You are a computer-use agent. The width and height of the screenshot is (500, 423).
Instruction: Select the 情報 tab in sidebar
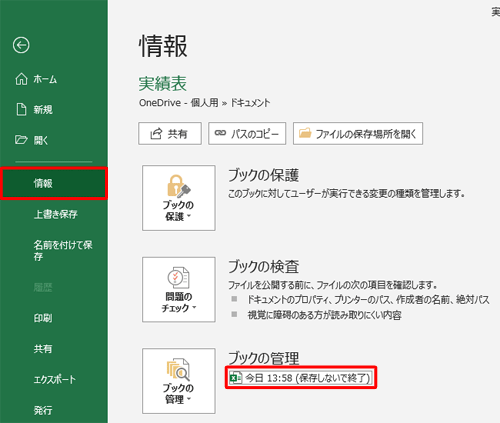[54, 183]
